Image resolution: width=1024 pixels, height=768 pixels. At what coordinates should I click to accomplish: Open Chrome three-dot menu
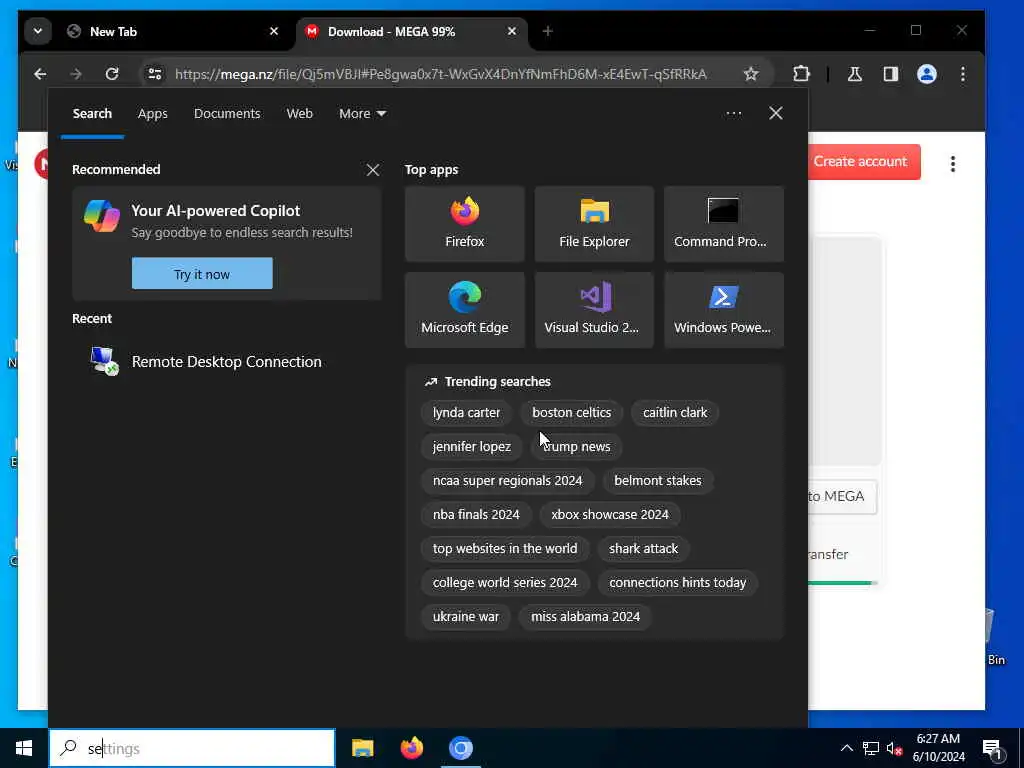(963, 74)
